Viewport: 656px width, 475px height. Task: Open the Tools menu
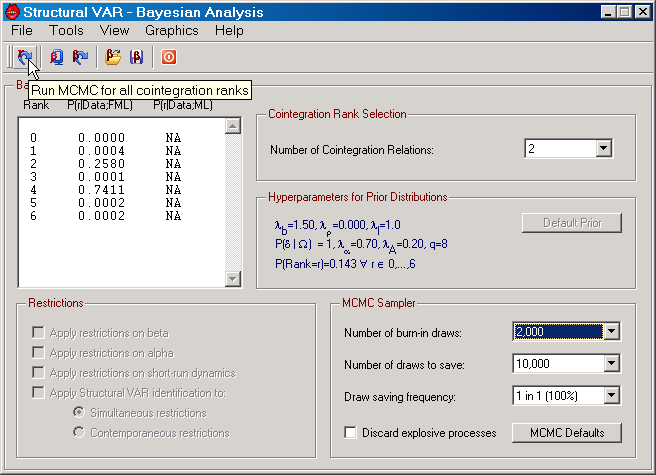(x=66, y=31)
